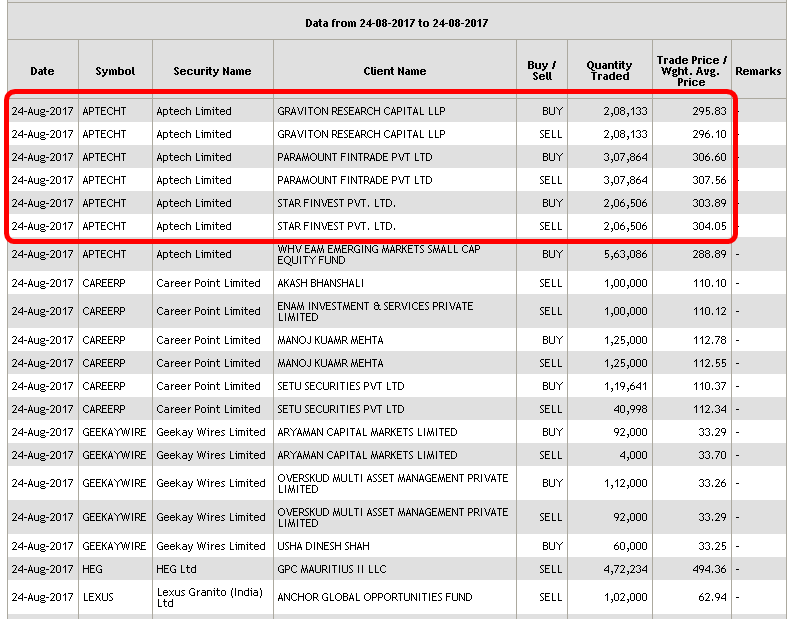This screenshot has width=792, height=619.
Task: Click the Symbol column header
Action: click(x=115, y=71)
